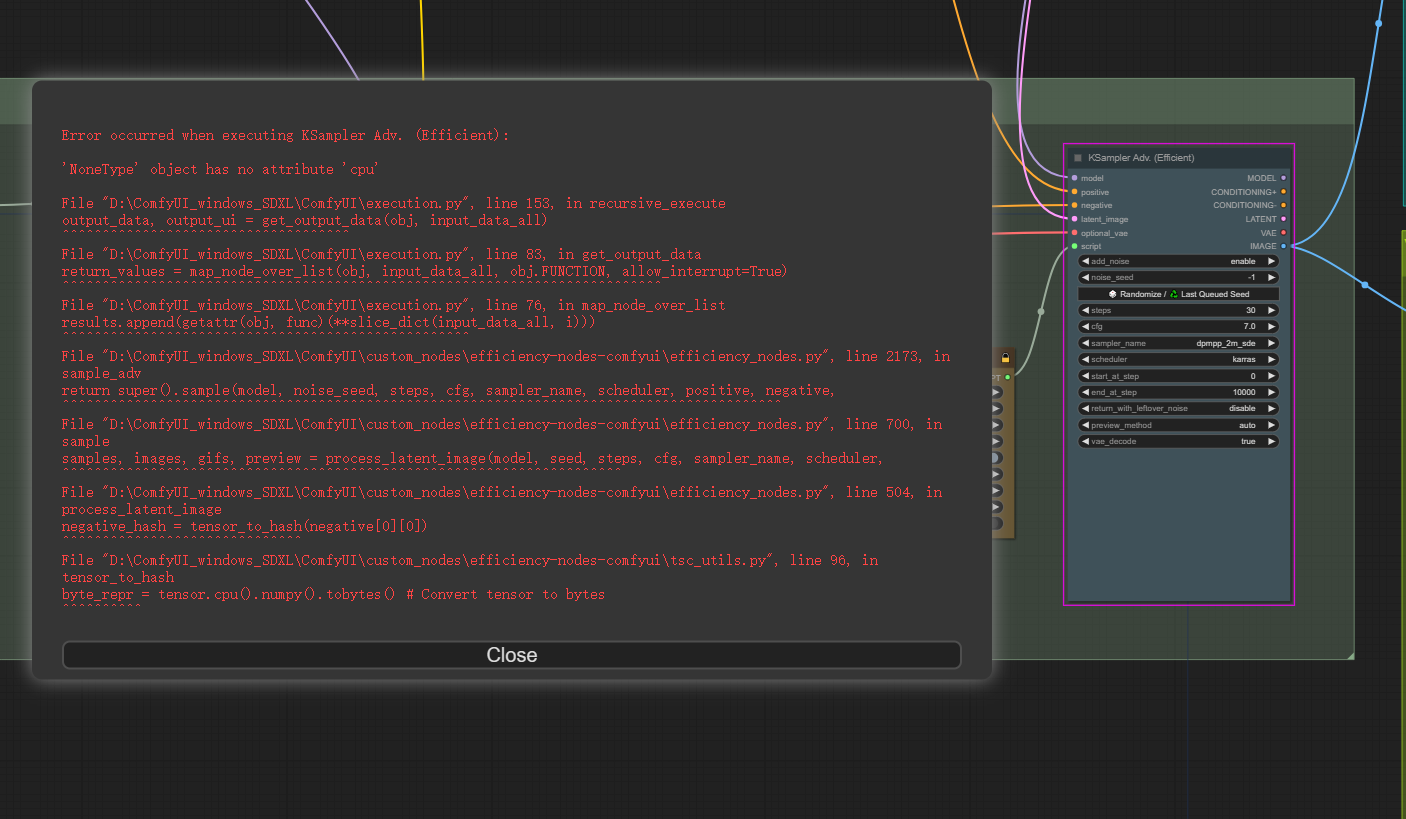1406x819 pixels.
Task: Click the collapse square on KSampler Adv. title
Action: [1078, 157]
